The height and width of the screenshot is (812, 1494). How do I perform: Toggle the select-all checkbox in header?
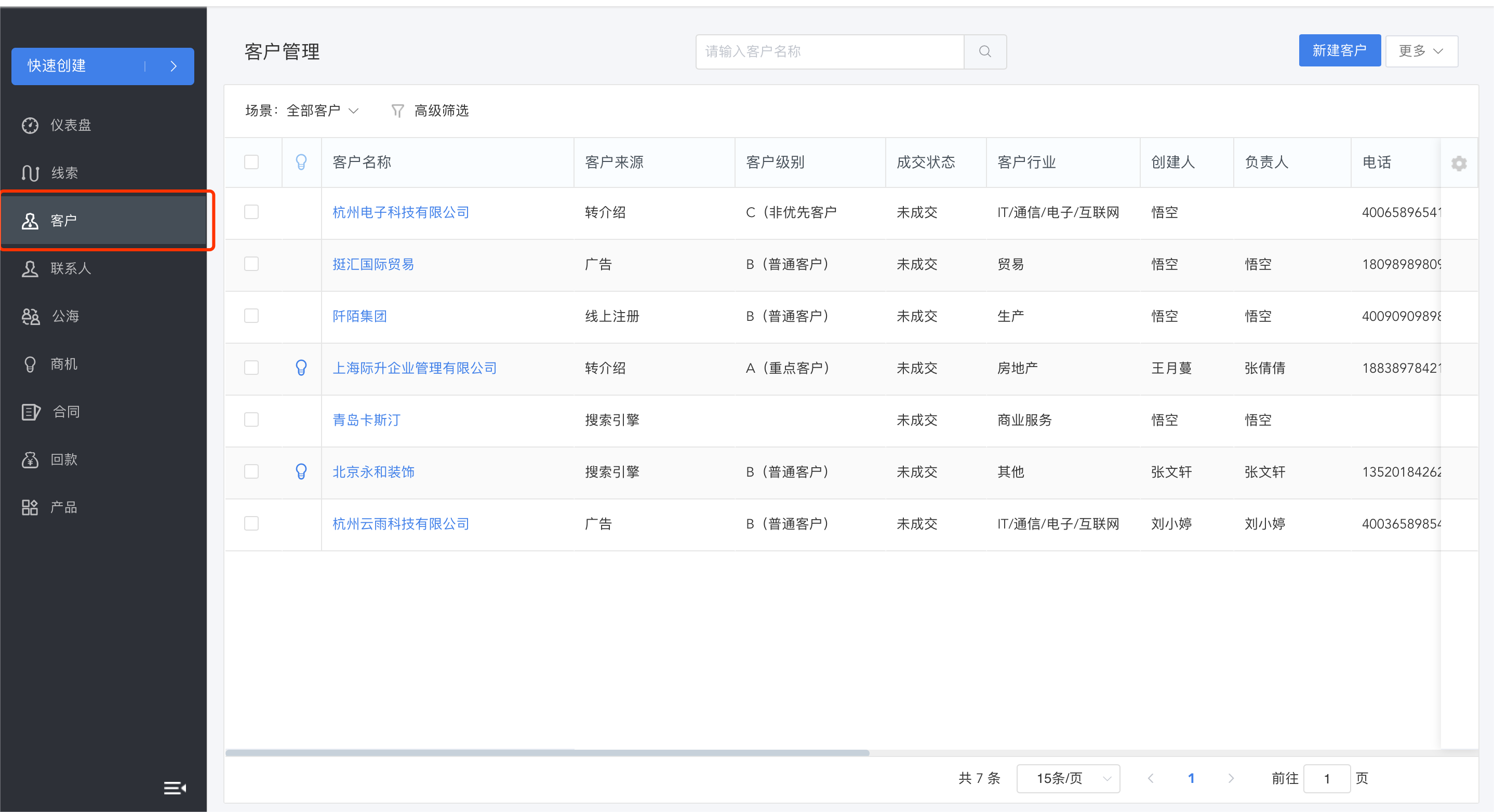[x=251, y=163]
